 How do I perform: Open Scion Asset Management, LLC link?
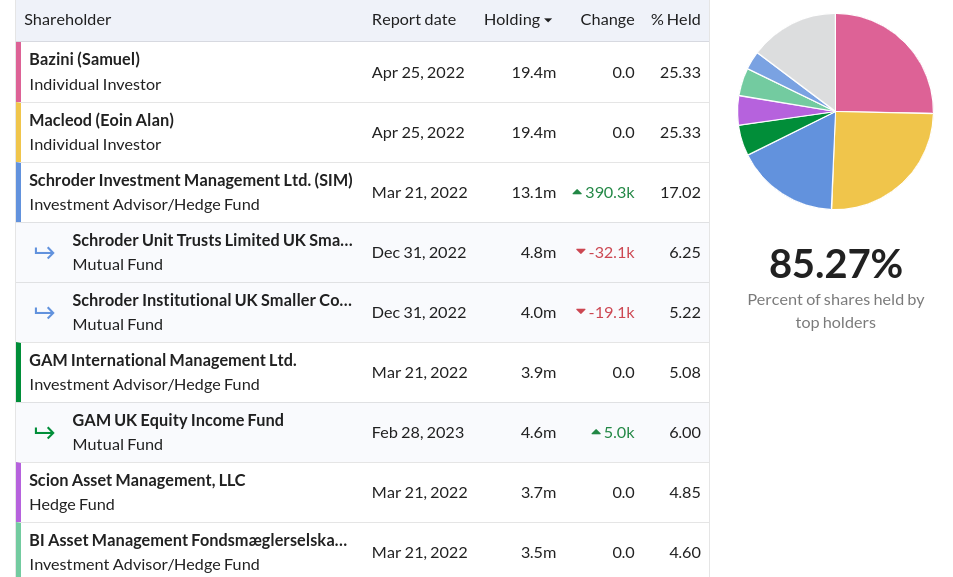click(137, 480)
